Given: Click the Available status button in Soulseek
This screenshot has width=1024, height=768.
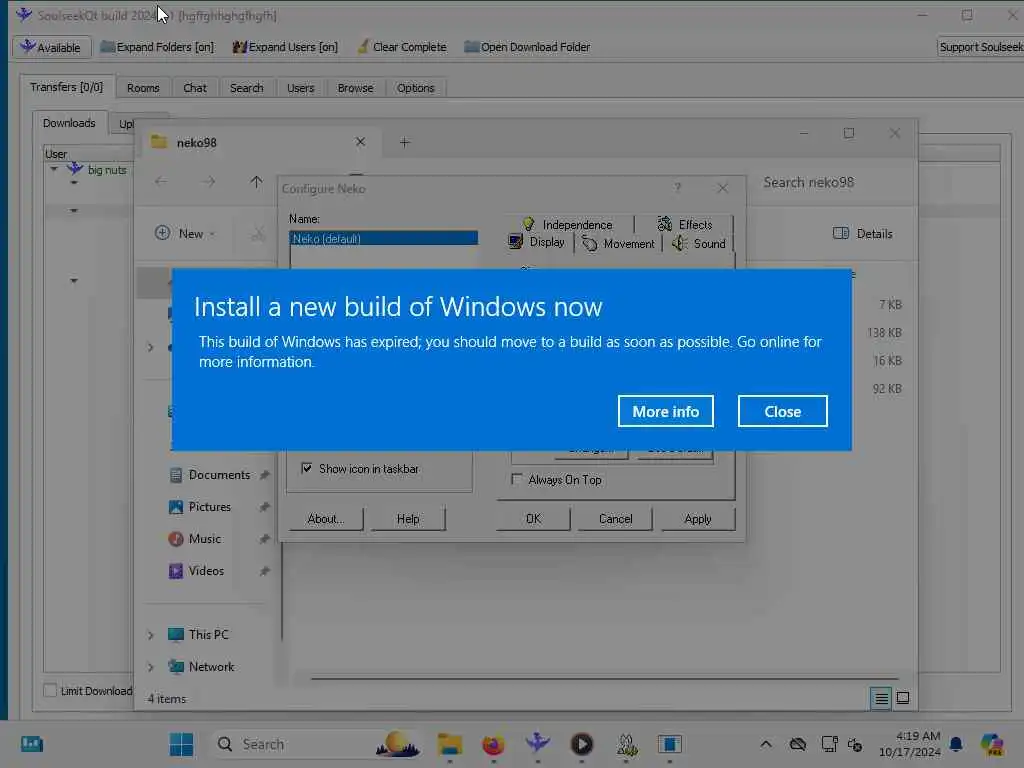Looking at the screenshot, I should (51, 47).
